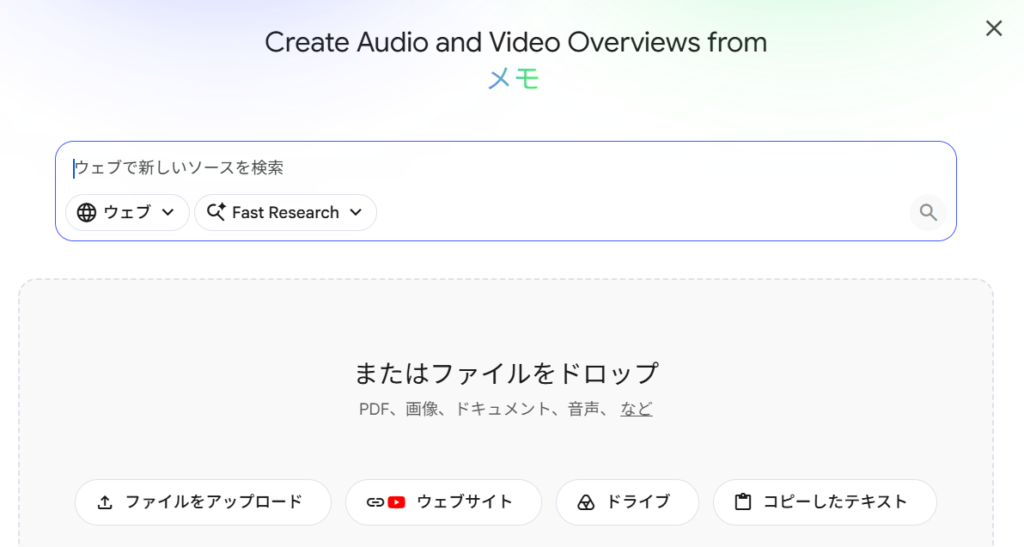Click the ファイルをアップロード button

[203, 502]
